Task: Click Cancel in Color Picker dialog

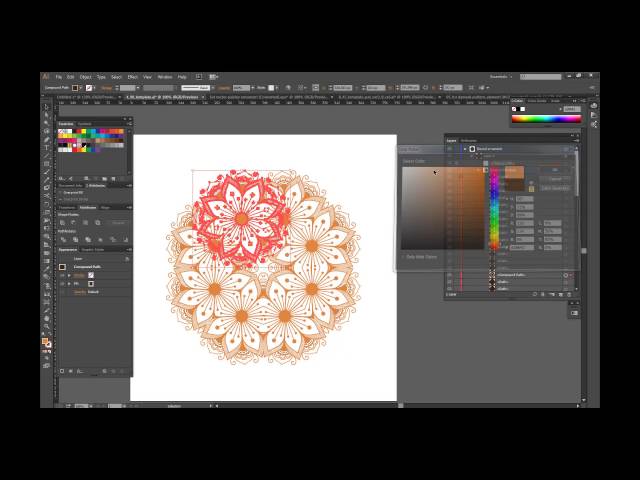Action: point(555,179)
